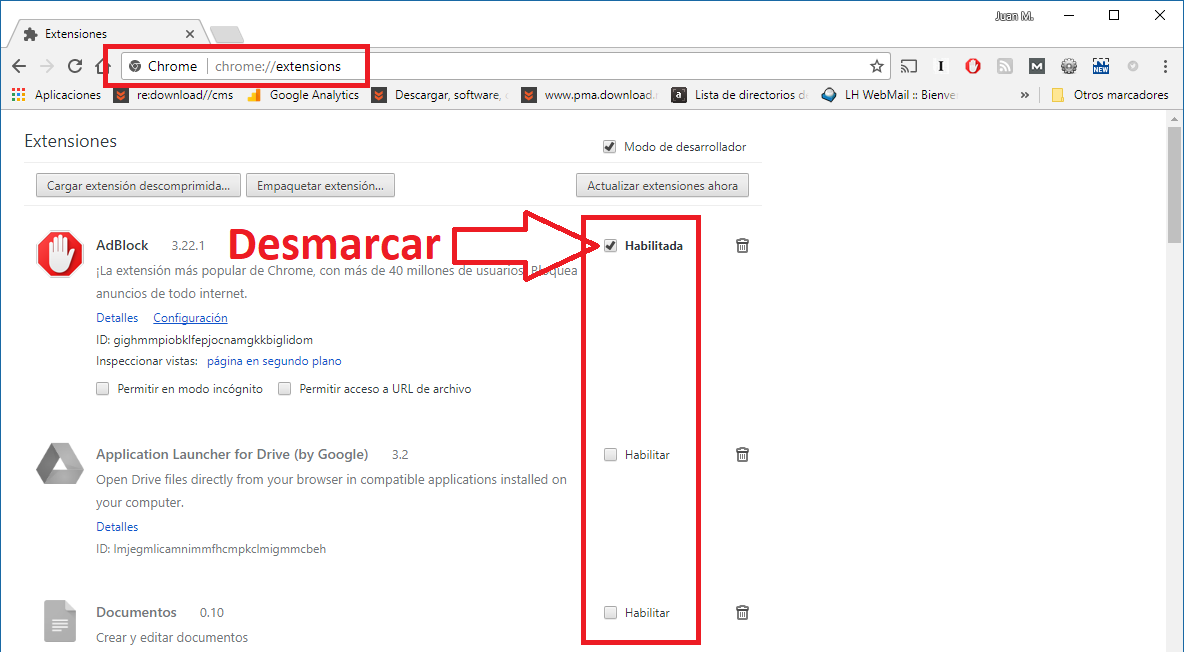The image size is (1184, 652).
Task: Open the M mail extension icon
Action: coord(1037,66)
